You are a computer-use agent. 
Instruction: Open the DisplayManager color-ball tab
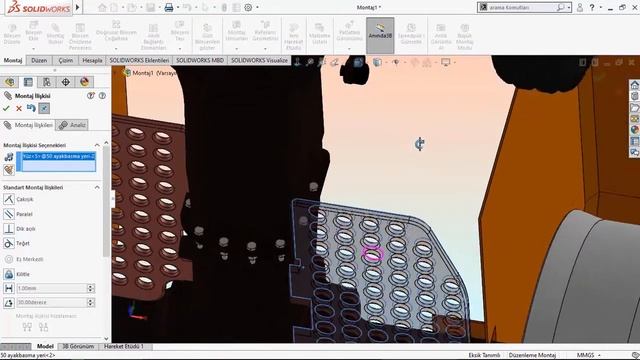point(84,82)
